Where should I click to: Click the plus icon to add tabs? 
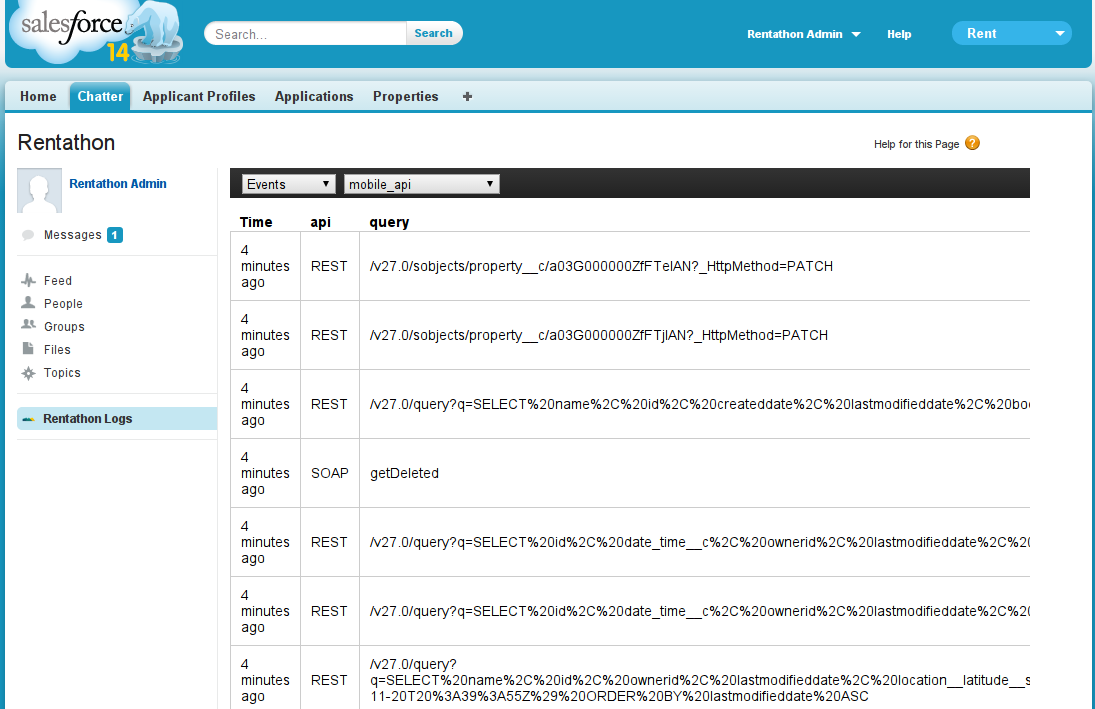(467, 96)
